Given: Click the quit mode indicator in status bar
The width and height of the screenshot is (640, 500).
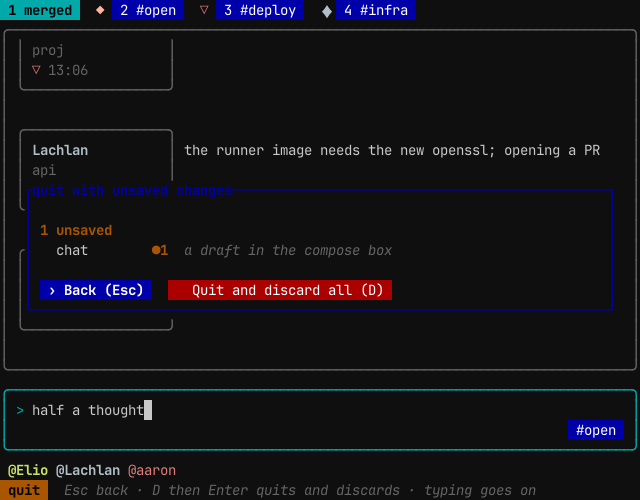Looking at the screenshot, I should tap(24, 490).
